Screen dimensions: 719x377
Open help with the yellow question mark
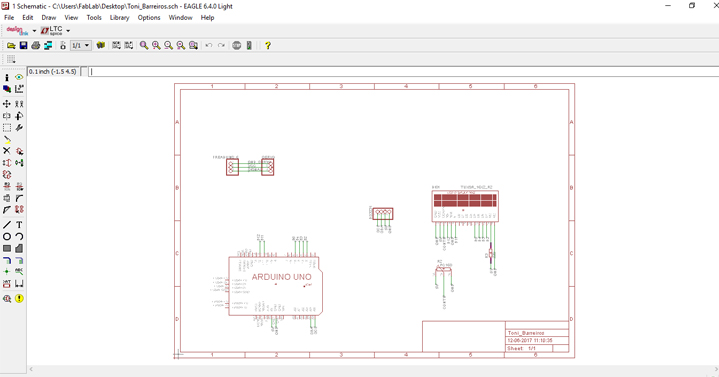coord(268,45)
